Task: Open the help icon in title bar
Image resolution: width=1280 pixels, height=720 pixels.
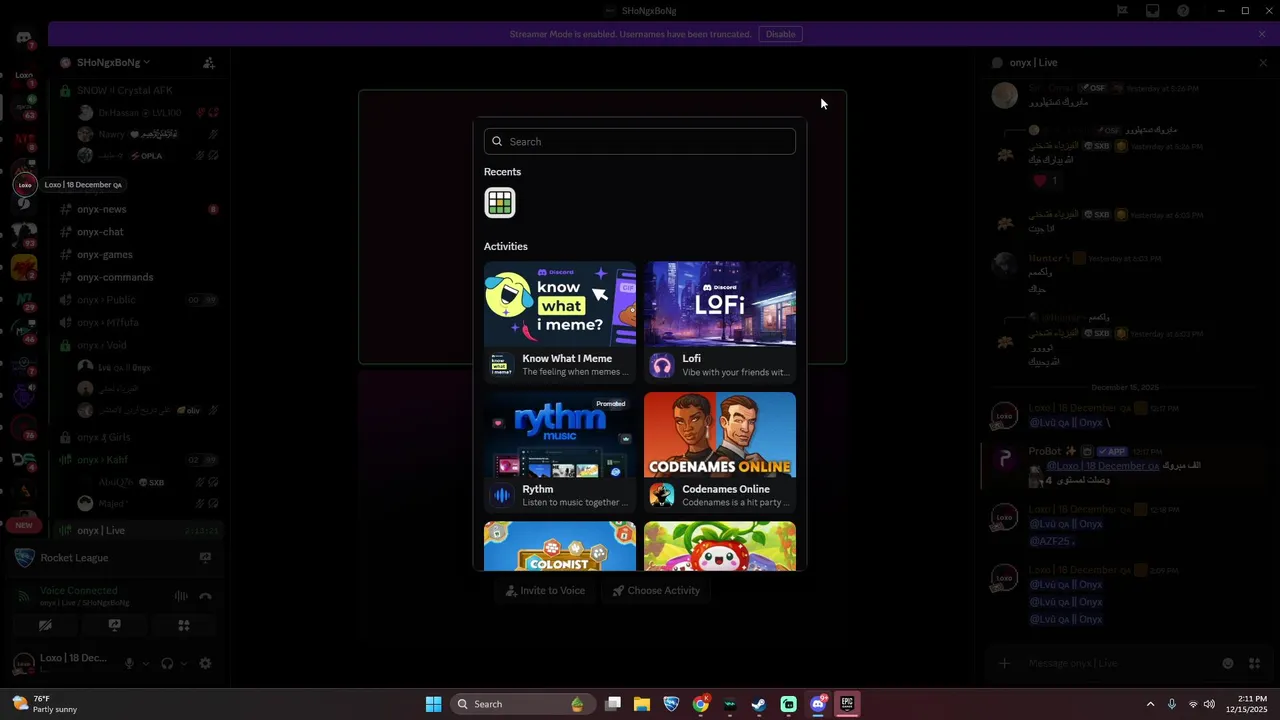Action: pyautogui.click(x=1184, y=11)
